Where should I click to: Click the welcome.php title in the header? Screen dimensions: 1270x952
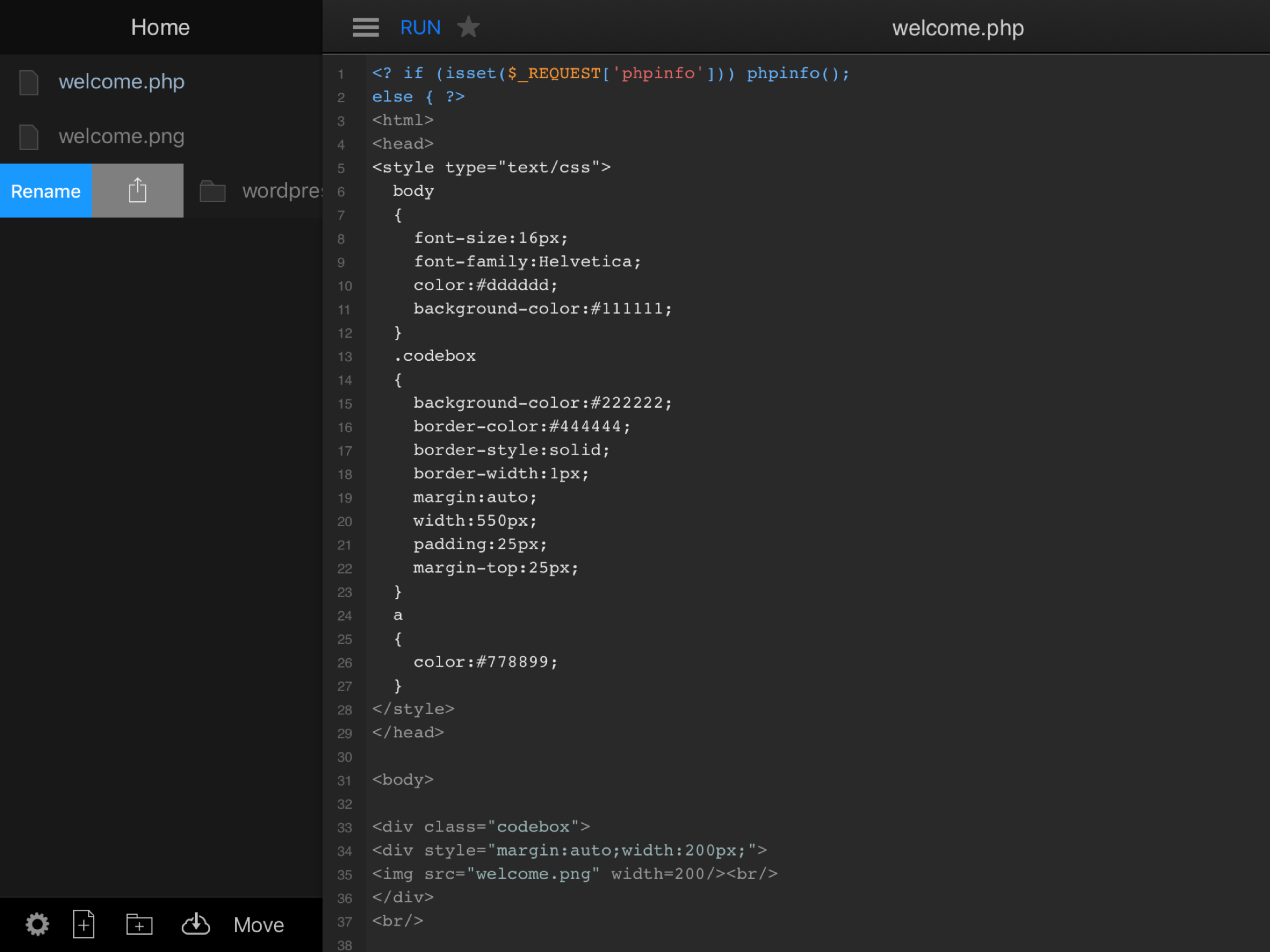click(x=957, y=27)
